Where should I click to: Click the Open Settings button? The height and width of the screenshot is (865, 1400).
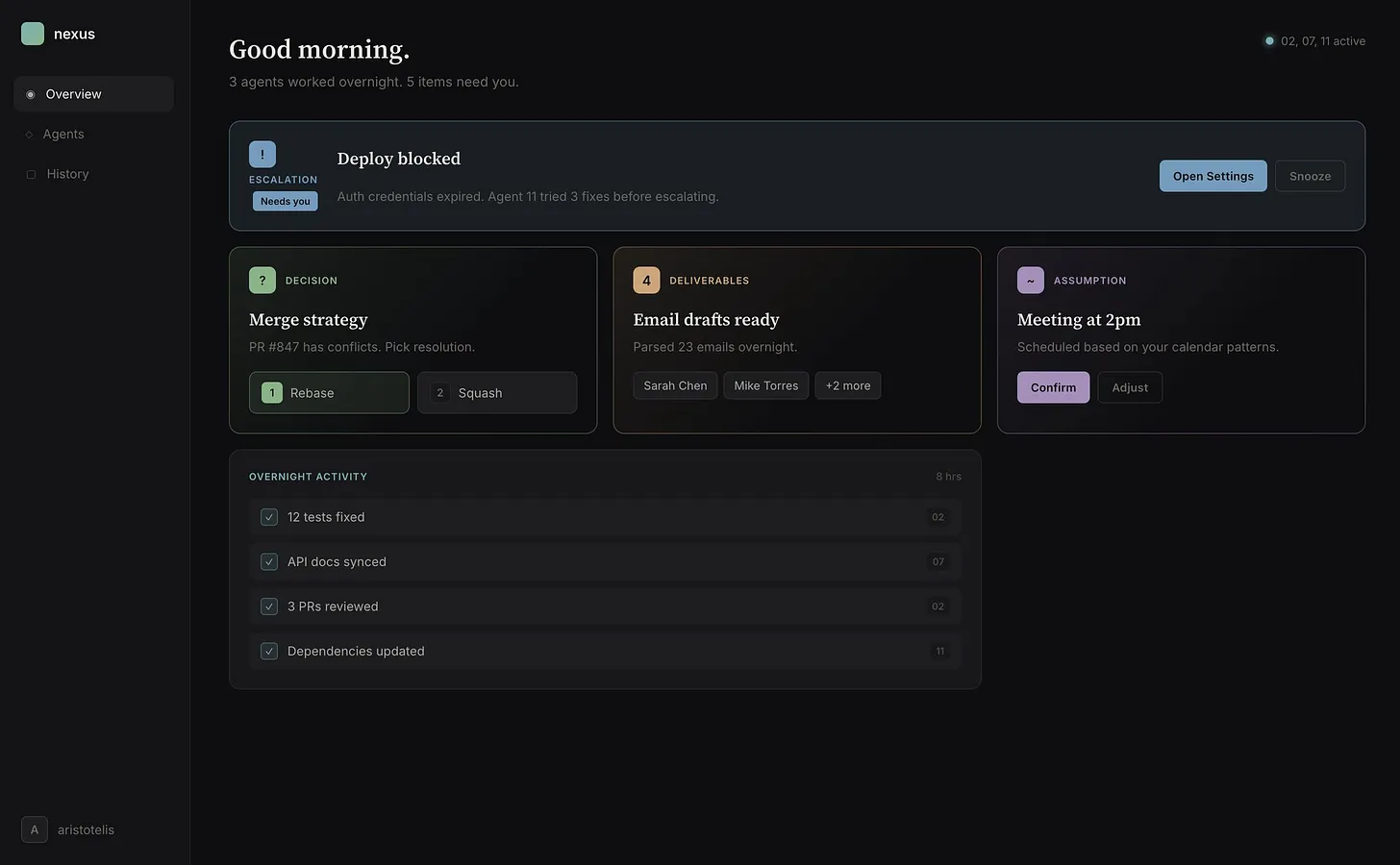click(x=1212, y=176)
